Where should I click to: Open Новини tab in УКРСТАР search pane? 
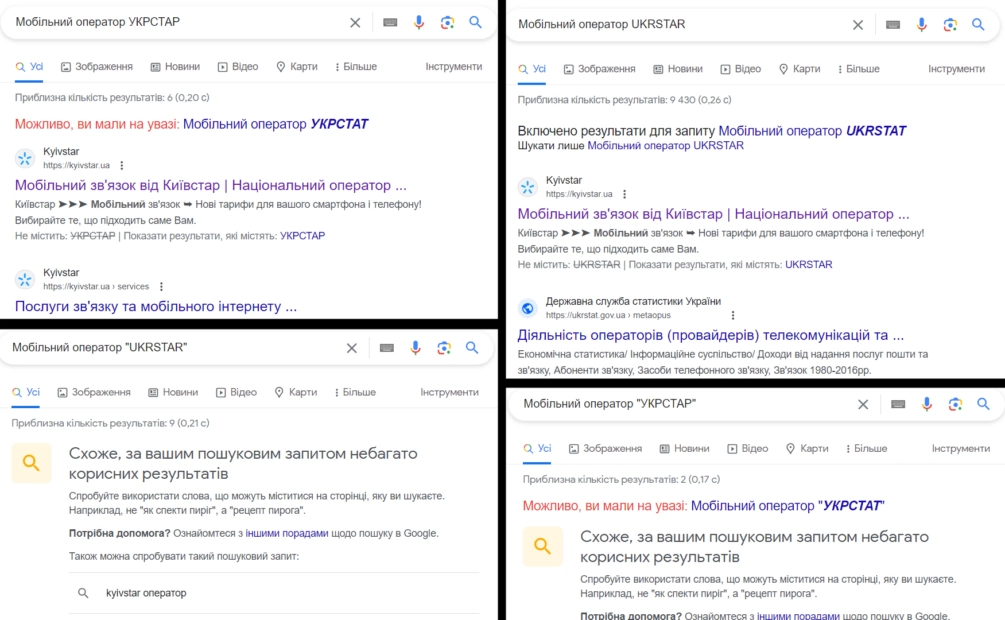pyautogui.click(x=175, y=67)
